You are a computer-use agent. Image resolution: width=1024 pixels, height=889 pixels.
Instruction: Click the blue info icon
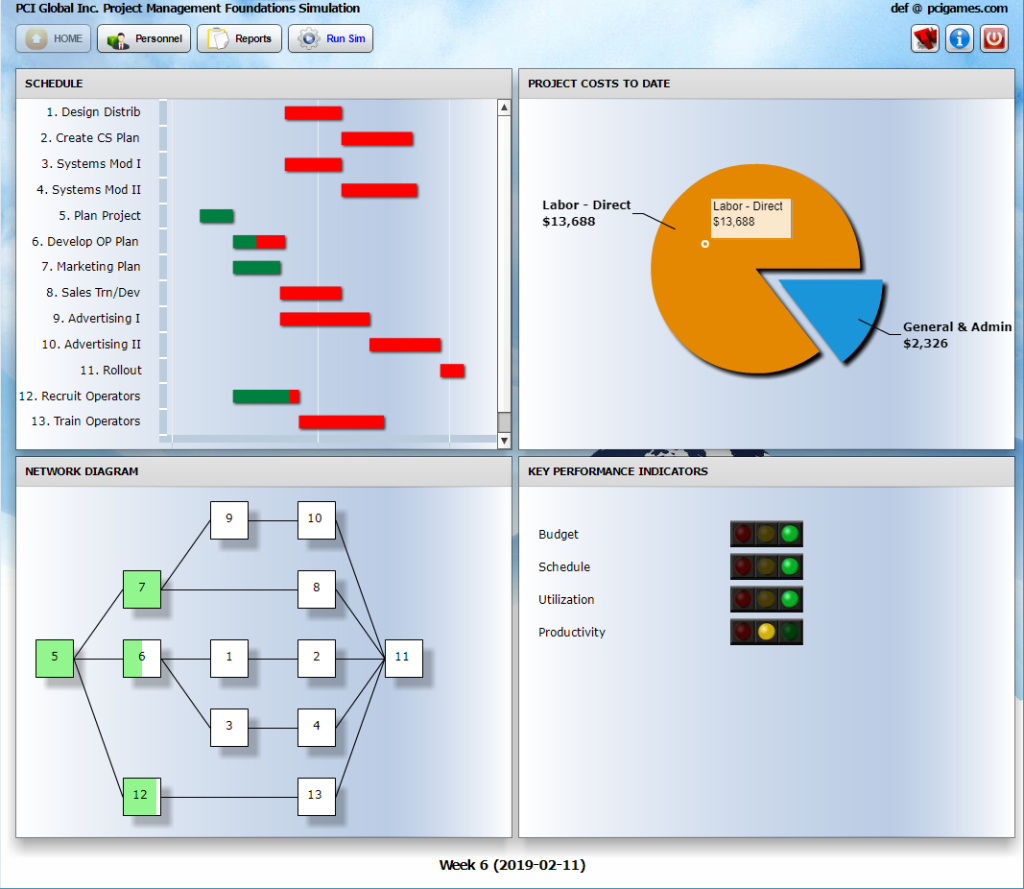959,39
